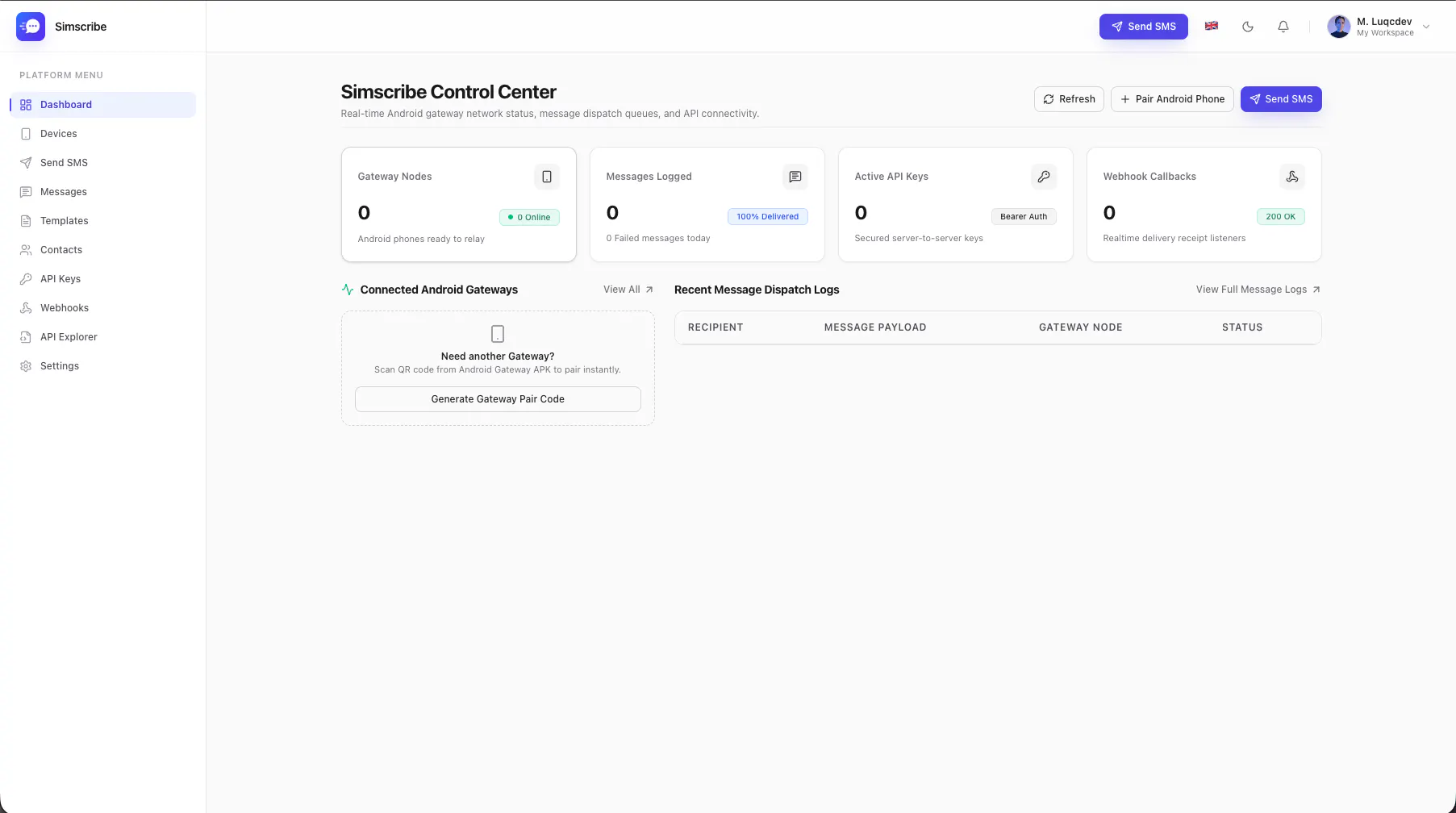Click the Messages Logged card title
Image resolution: width=1456 pixels, height=813 pixels.
tap(649, 177)
